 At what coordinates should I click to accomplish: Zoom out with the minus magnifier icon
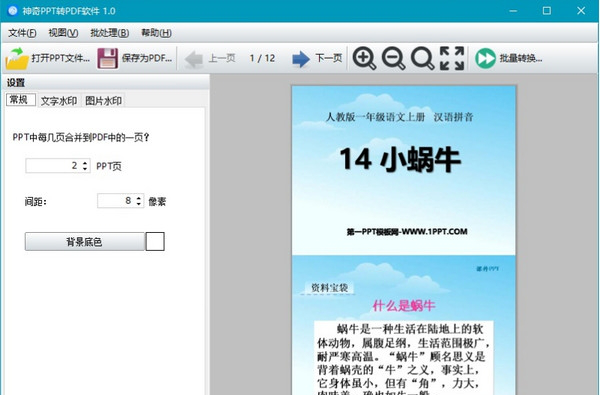[393, 58]
